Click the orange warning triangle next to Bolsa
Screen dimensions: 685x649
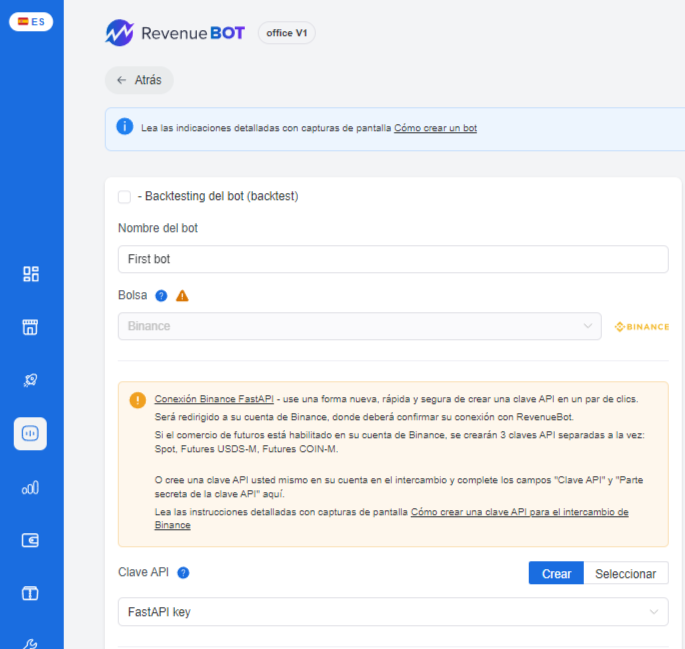coord(182,296)
